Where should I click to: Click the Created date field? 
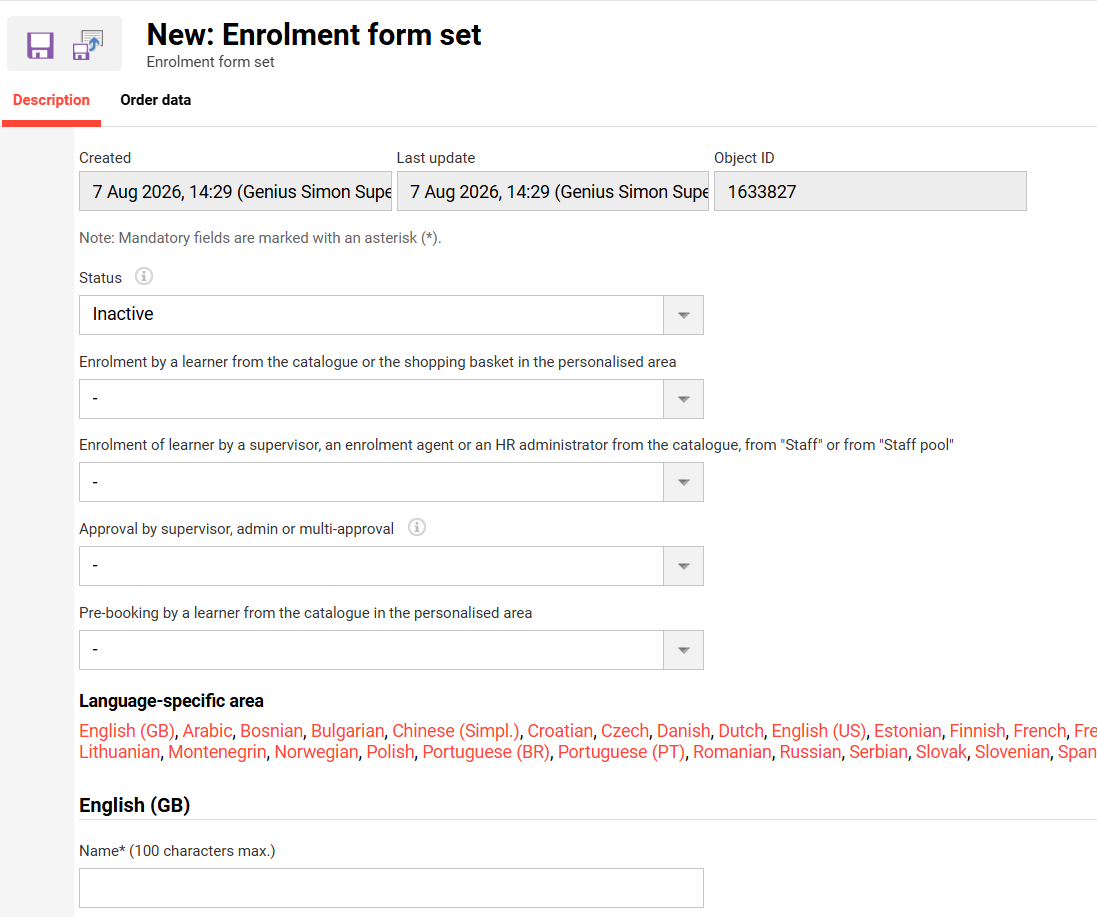coord(235,191)
